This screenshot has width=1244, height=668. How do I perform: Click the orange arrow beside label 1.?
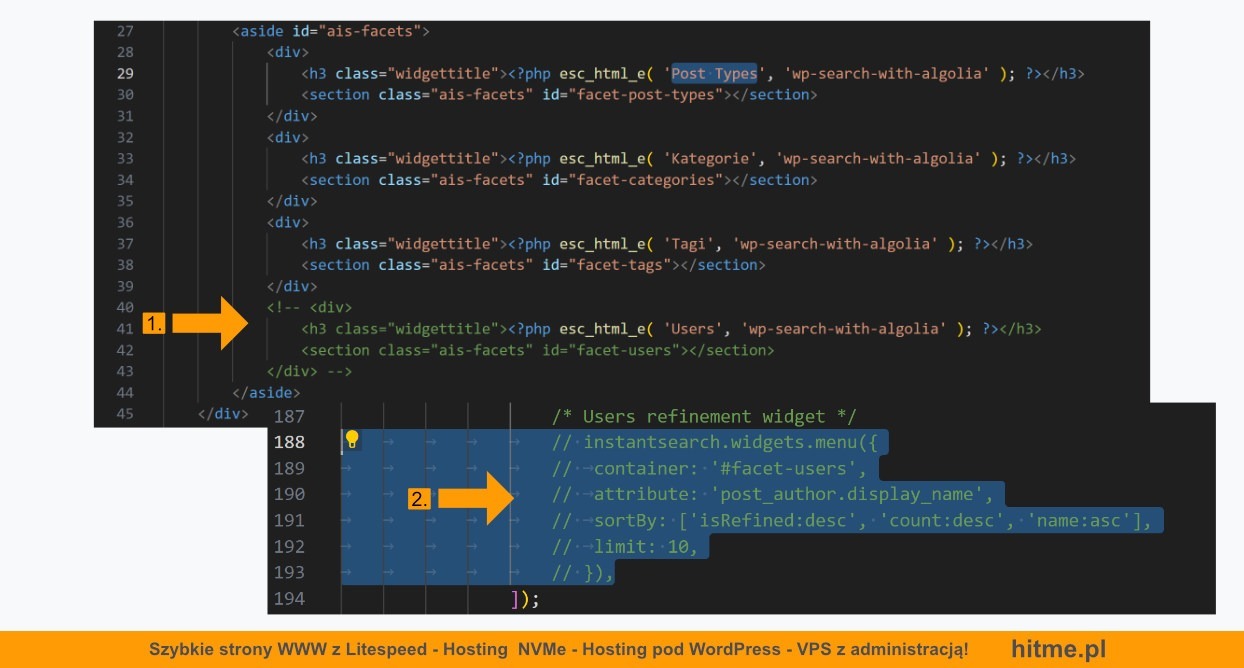[x=214, y=321]
